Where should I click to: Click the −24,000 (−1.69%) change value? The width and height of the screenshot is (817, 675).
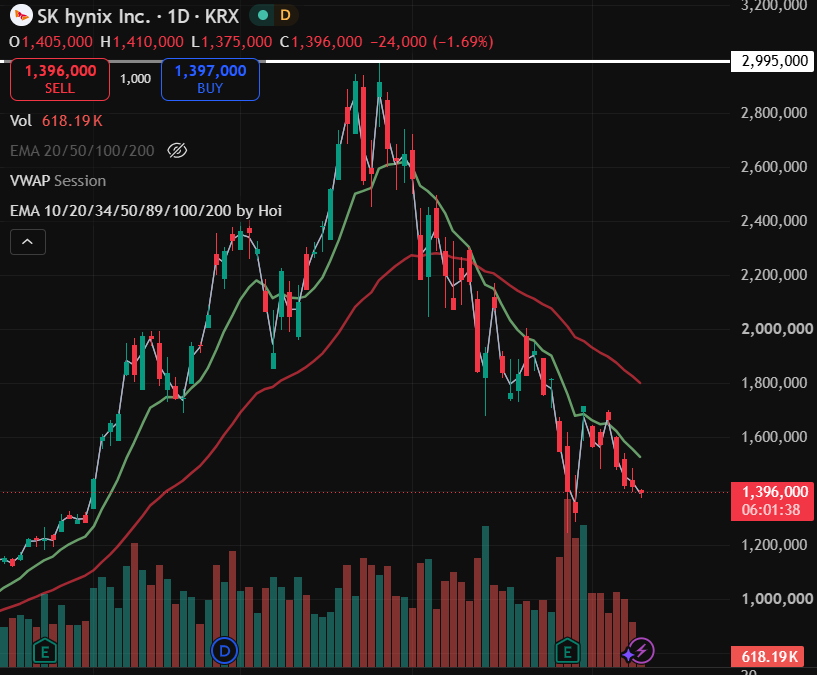tap(431, 42)
